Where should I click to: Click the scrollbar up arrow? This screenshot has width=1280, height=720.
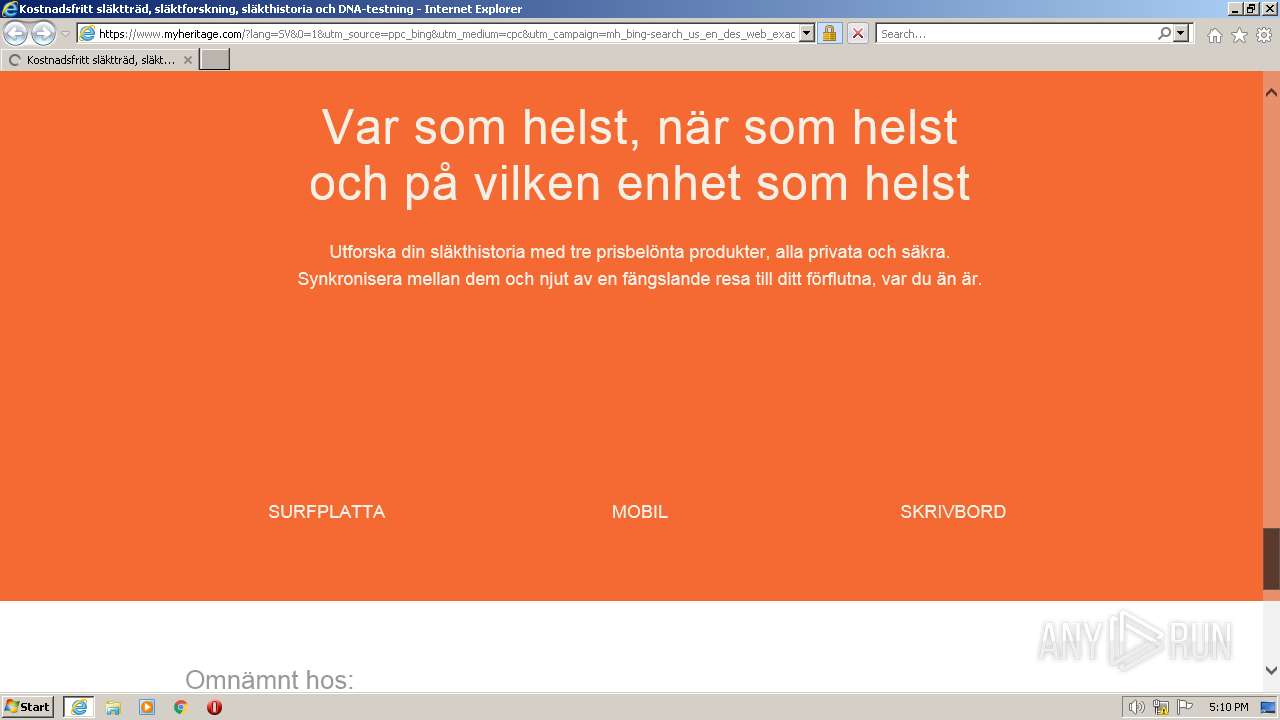1272,93
